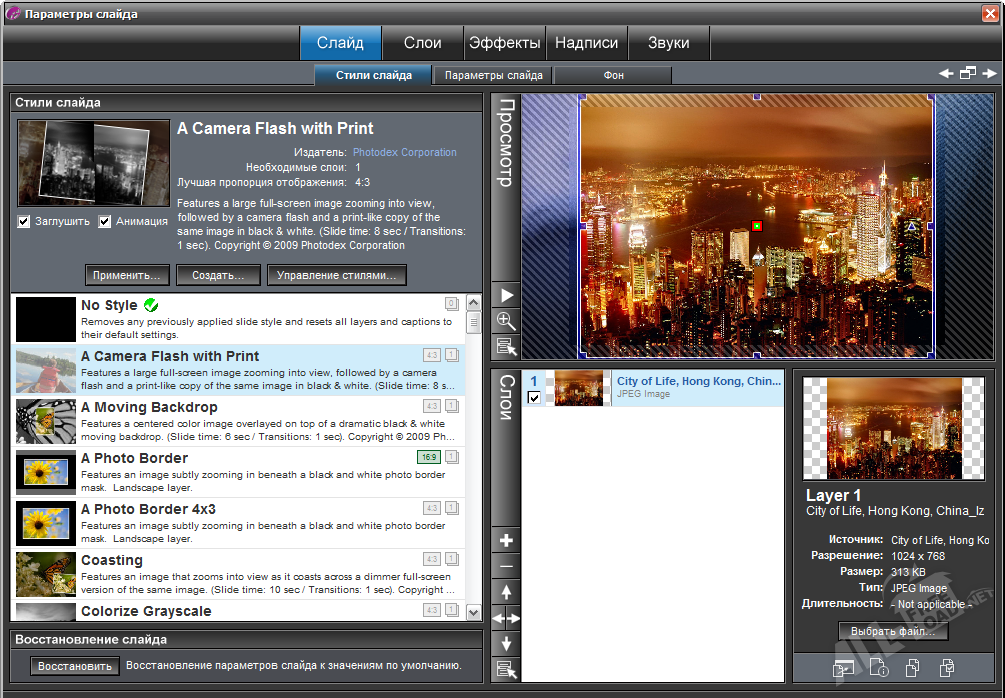1005x698 pixels.
Task: Add a new layer with plus icon
Action: point(506,541)
